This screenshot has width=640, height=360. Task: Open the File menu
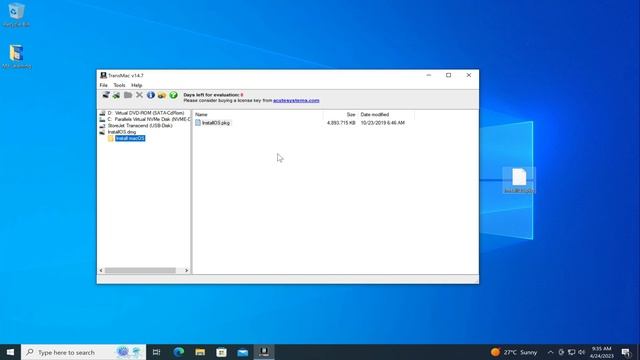(104, 85)
